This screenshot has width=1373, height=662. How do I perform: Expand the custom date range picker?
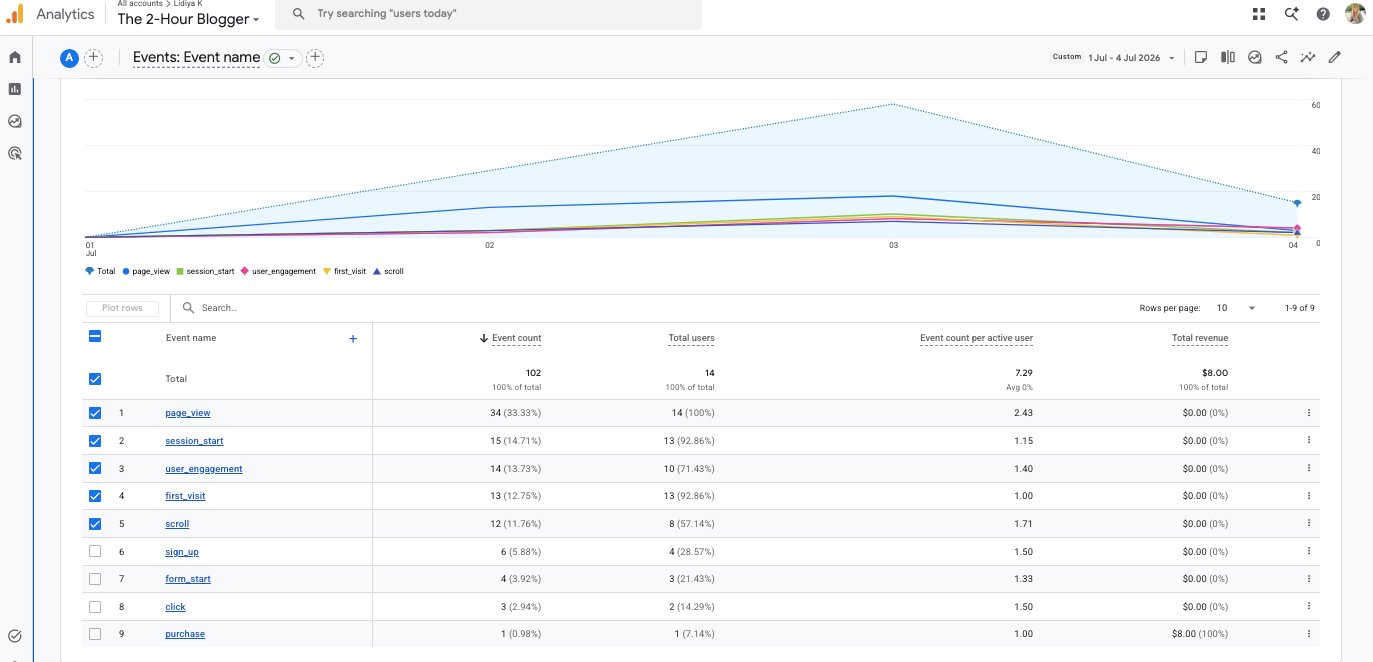[1115, 58]
